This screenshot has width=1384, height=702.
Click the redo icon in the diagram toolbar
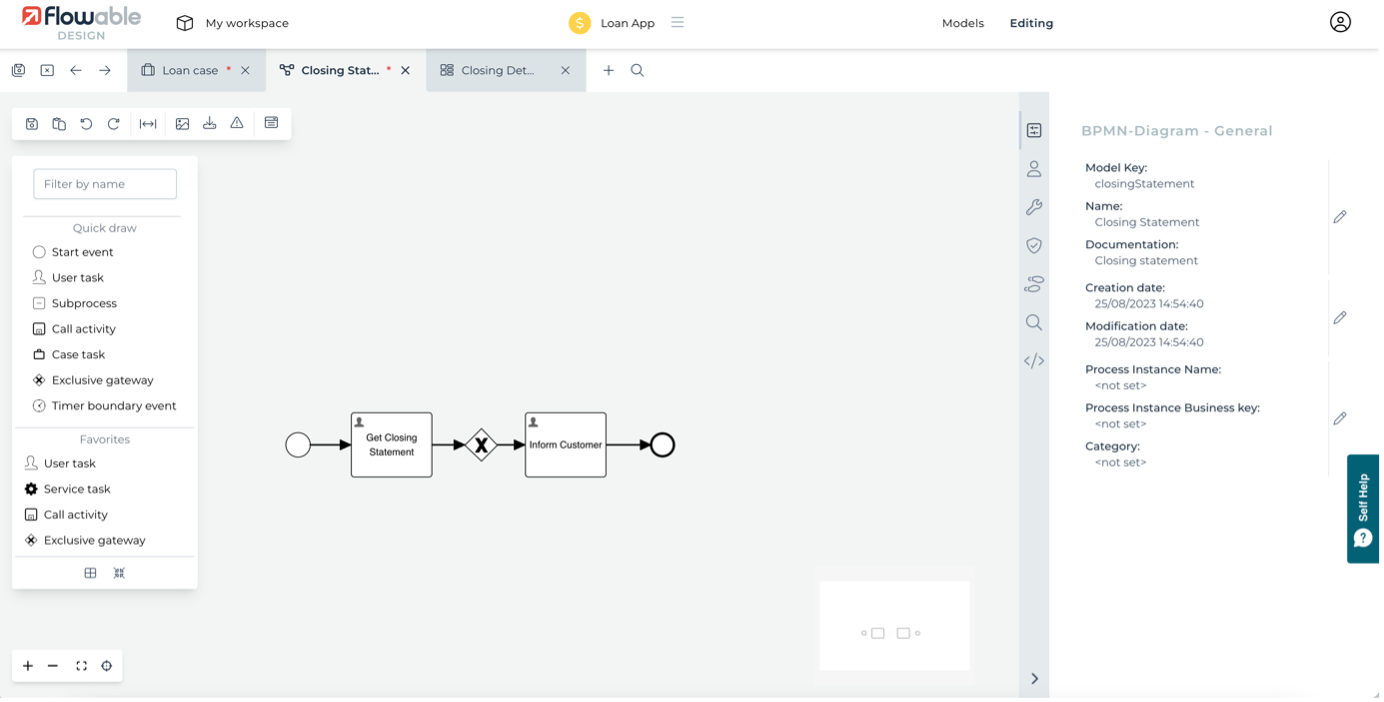point(113,124)
